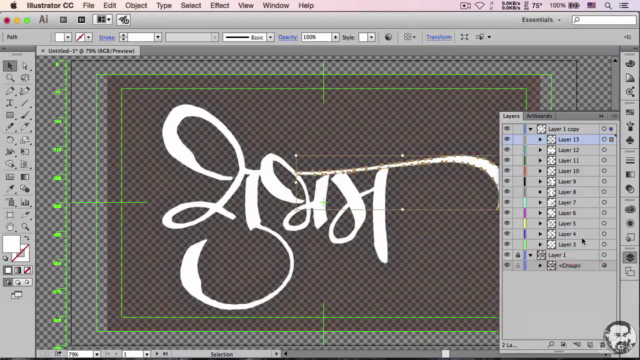The height and width of the screenshot is (360, 640).
Task: Select the Magic Wand tool
Action: coord(10,78)
